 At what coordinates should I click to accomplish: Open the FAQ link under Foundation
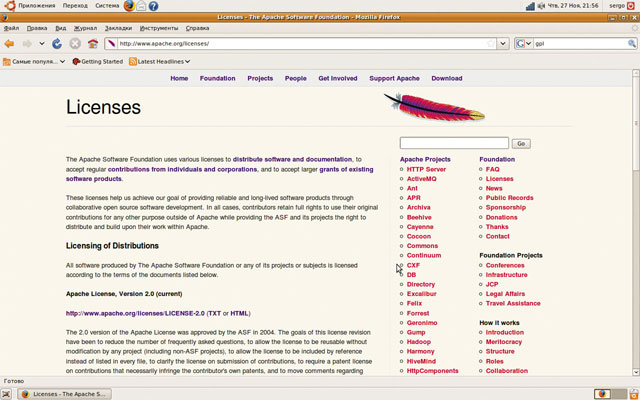pos(493,169)
